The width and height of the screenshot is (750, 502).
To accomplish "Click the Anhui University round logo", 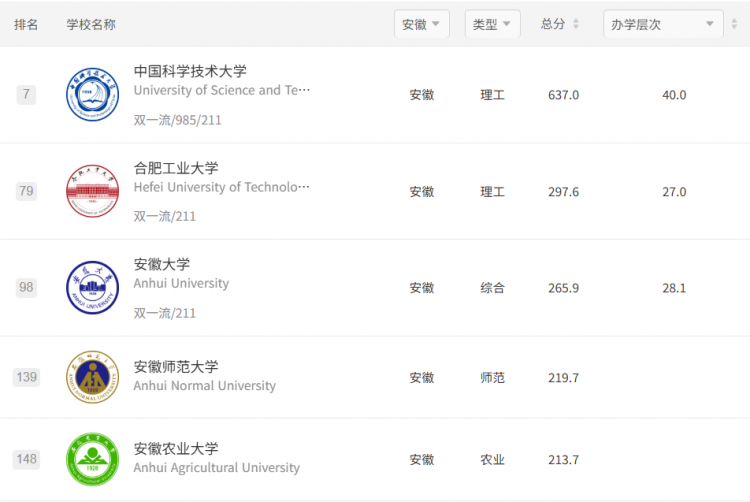I will pyautogui.click(x=92, y=287).
